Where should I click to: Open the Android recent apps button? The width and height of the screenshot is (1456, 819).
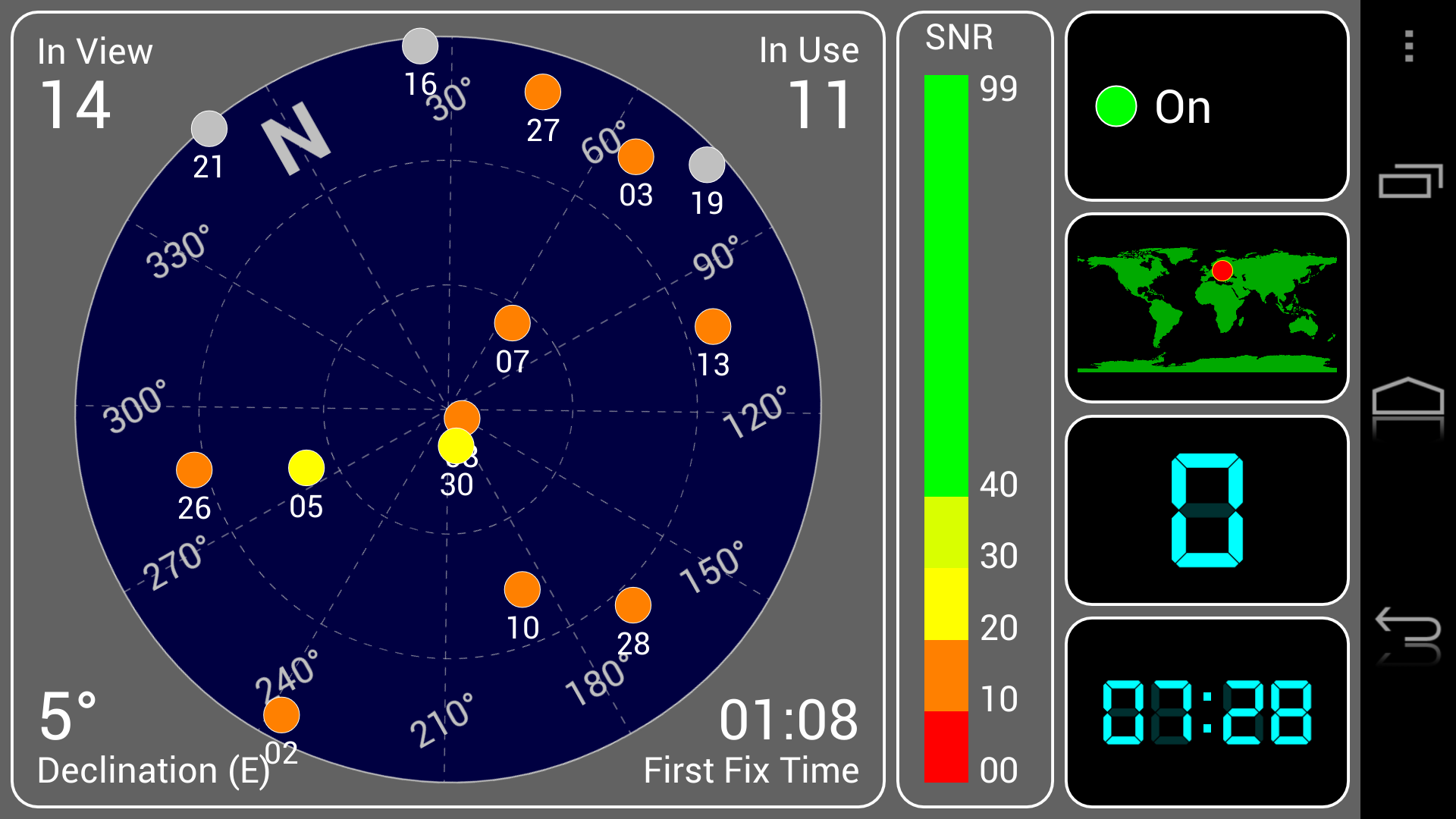(1409, 181)
